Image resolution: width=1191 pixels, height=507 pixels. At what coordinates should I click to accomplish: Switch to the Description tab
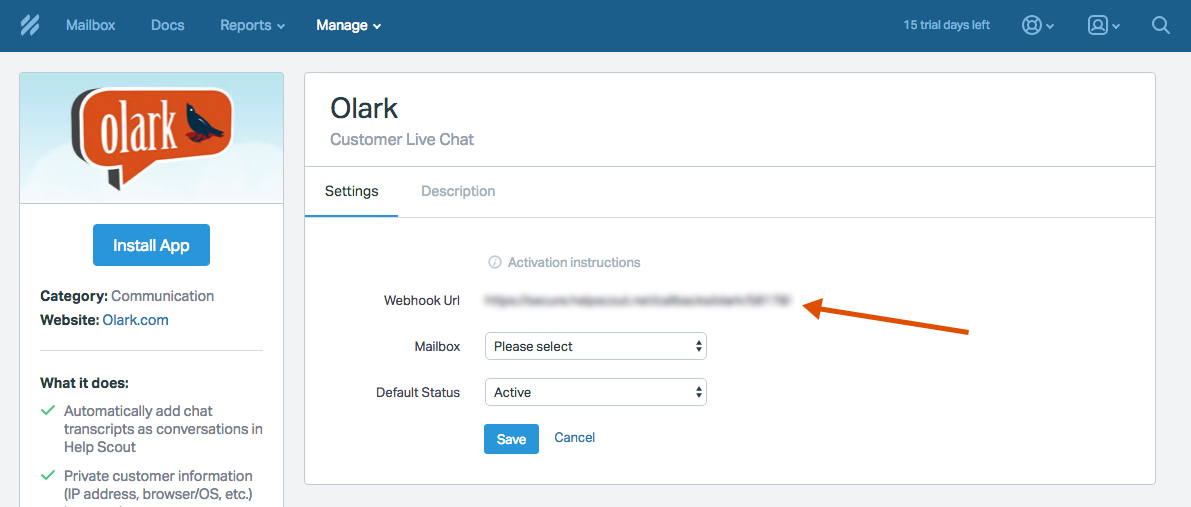458,191
